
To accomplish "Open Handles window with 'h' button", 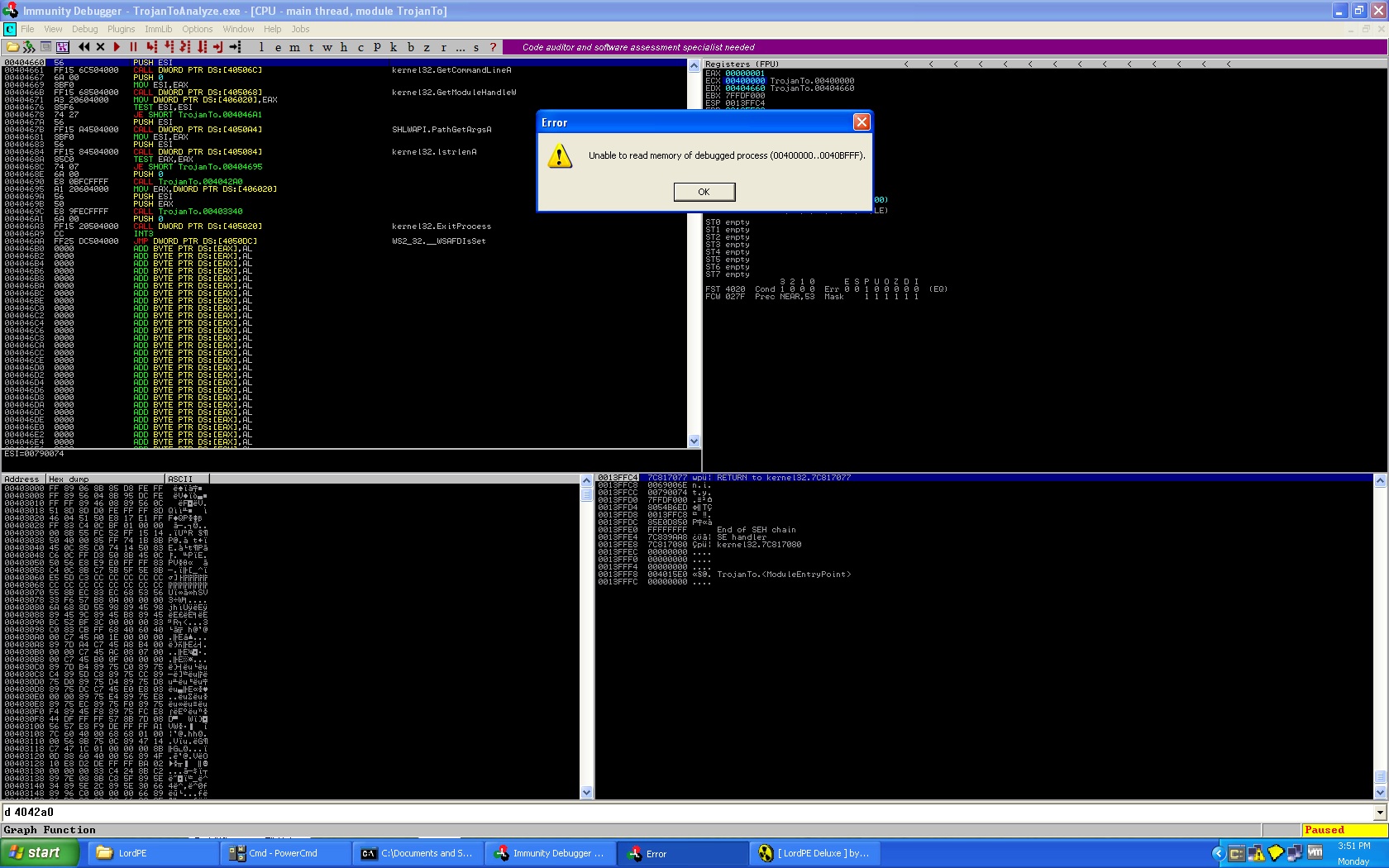I will (344, 47).
